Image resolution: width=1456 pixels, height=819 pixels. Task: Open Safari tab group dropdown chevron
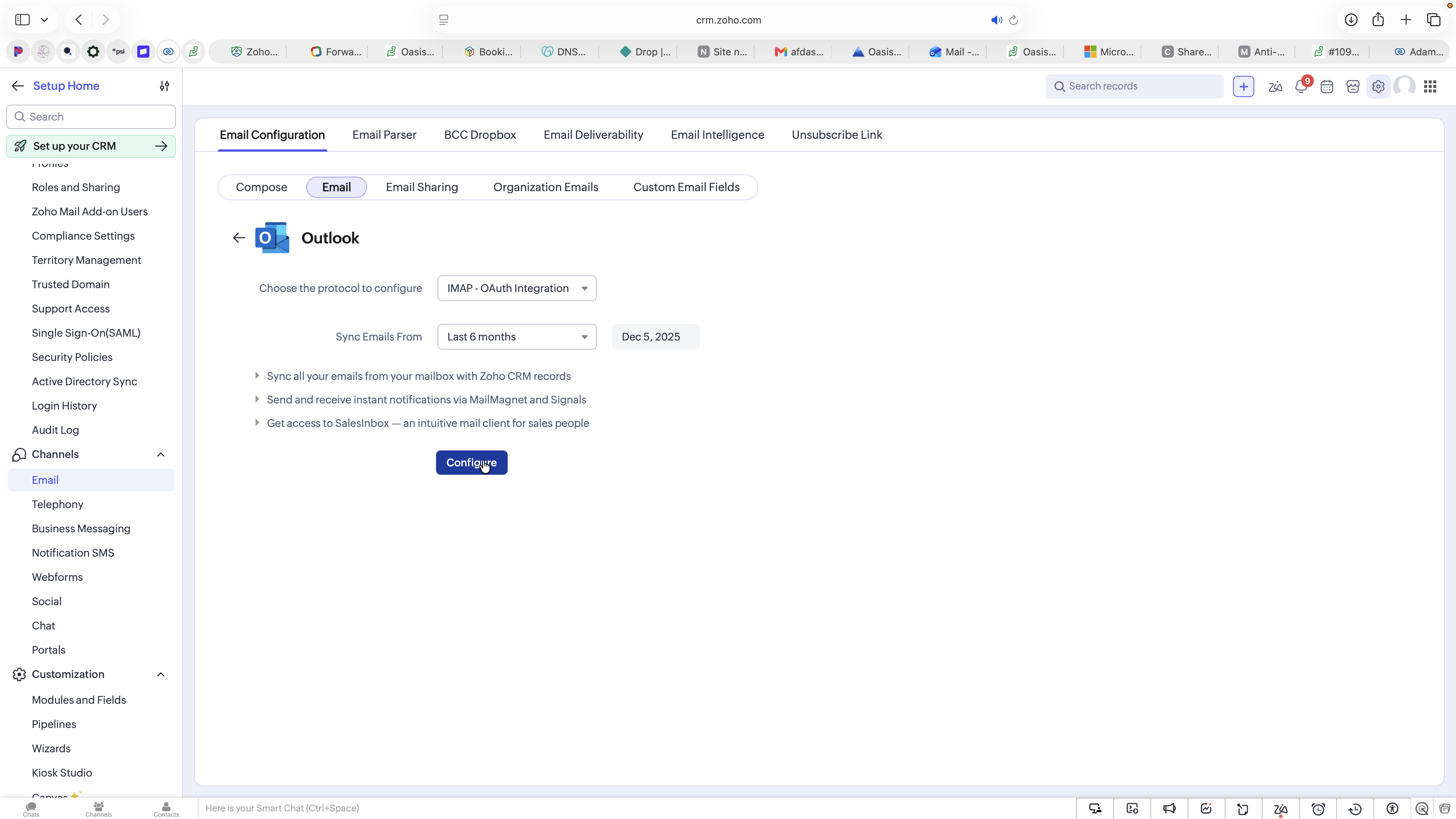coord(44,20)
